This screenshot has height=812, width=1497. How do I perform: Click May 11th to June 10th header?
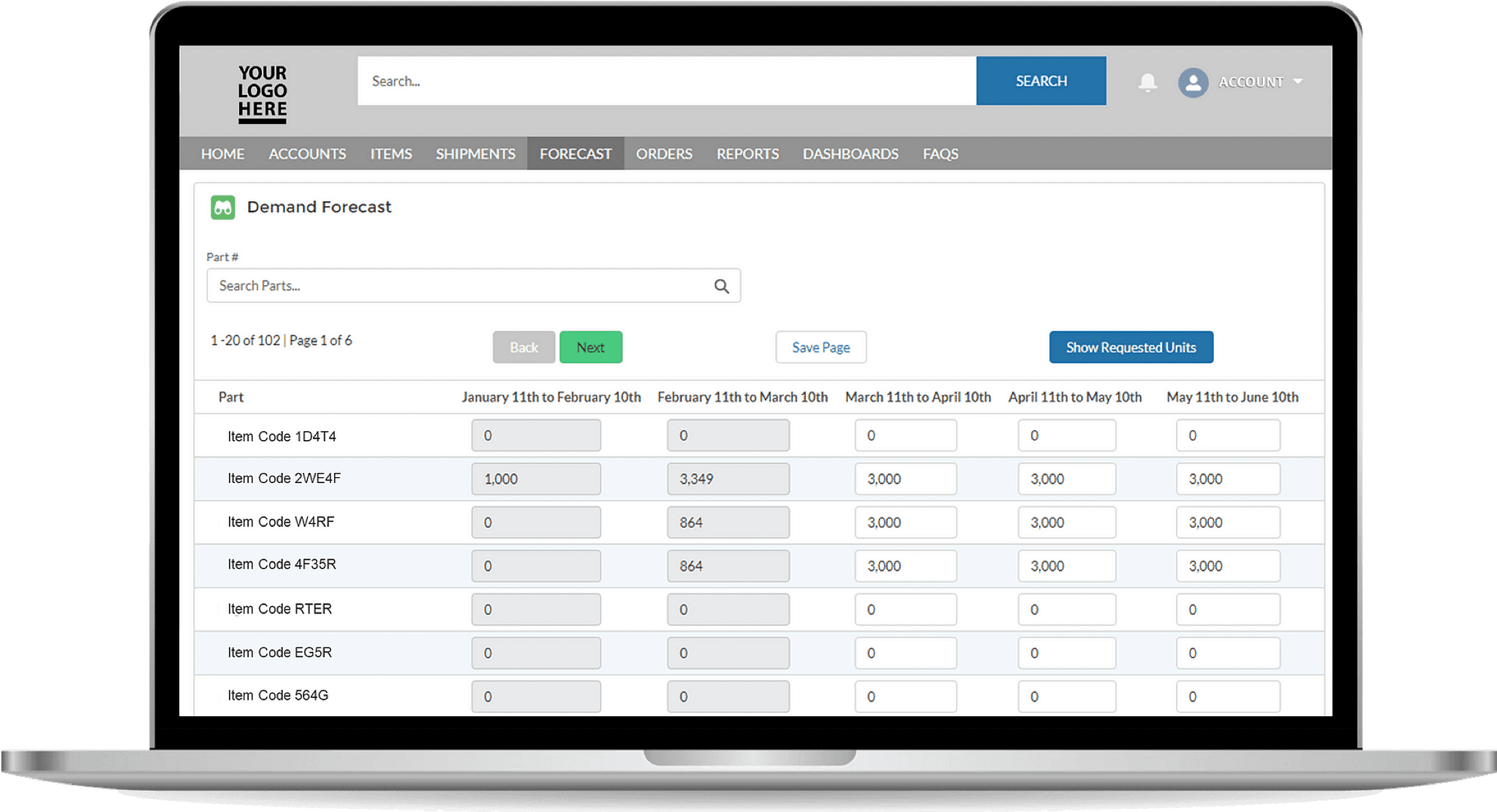click(1232, 398)
